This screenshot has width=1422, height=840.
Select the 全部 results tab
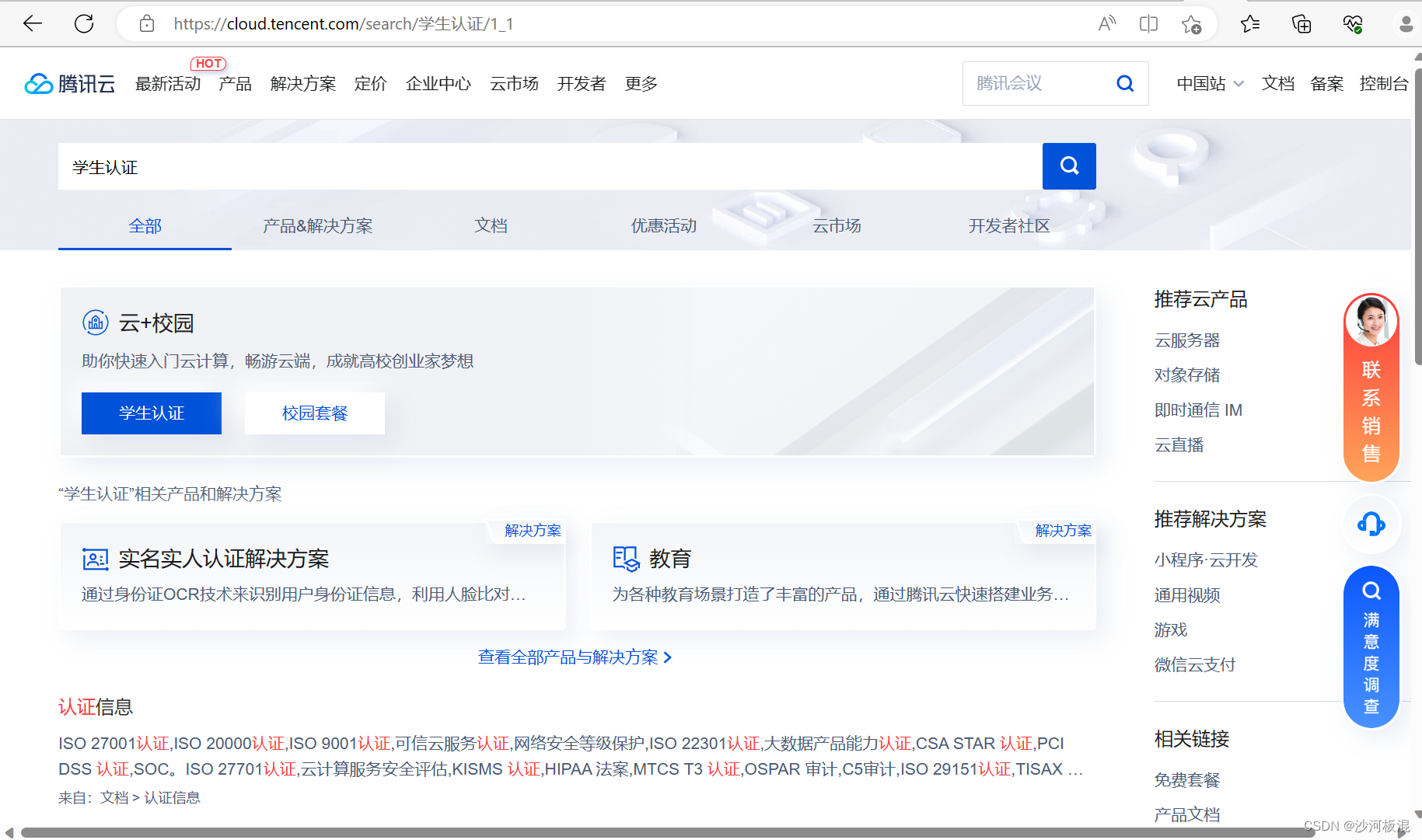145,226
